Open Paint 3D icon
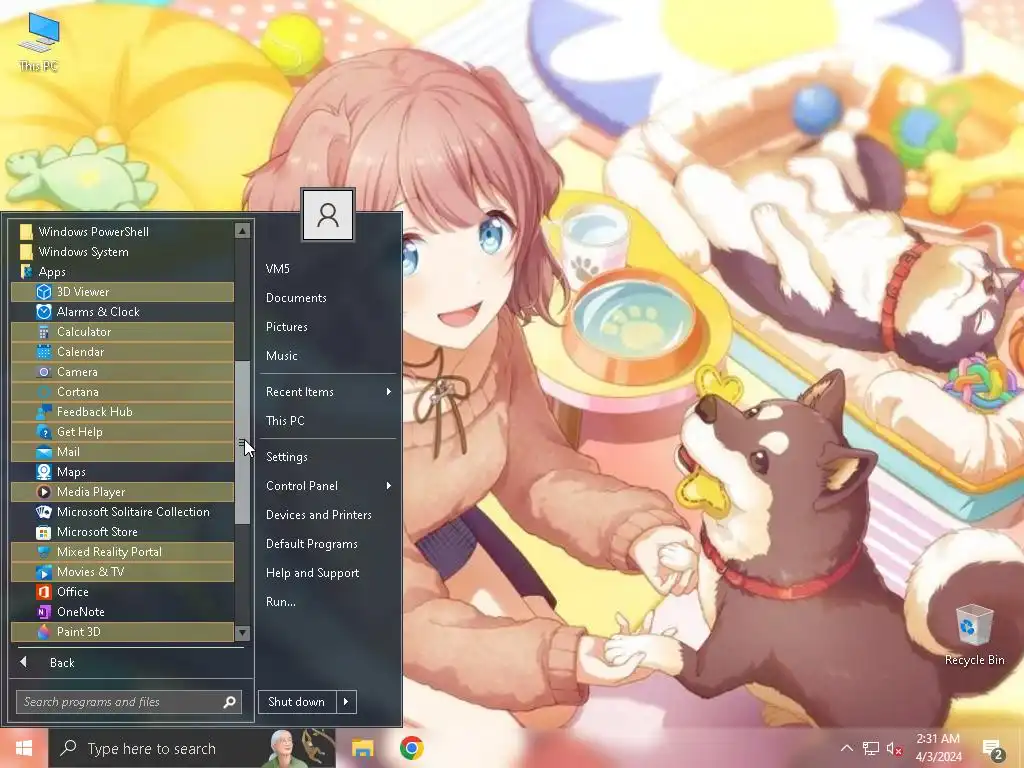This screenshot has height=768, width=1024. tap(44, 632)
